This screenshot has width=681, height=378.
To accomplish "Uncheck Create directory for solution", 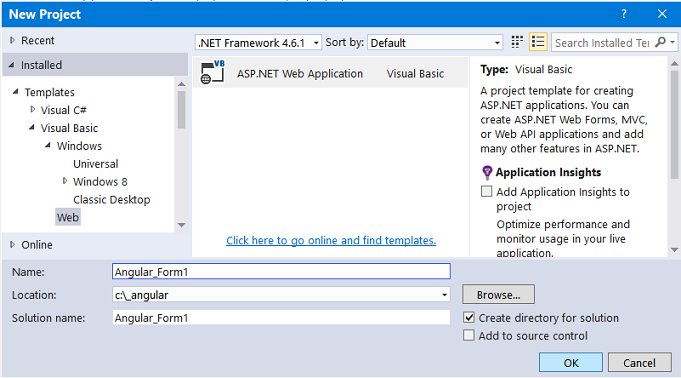I will coord(469,318).
